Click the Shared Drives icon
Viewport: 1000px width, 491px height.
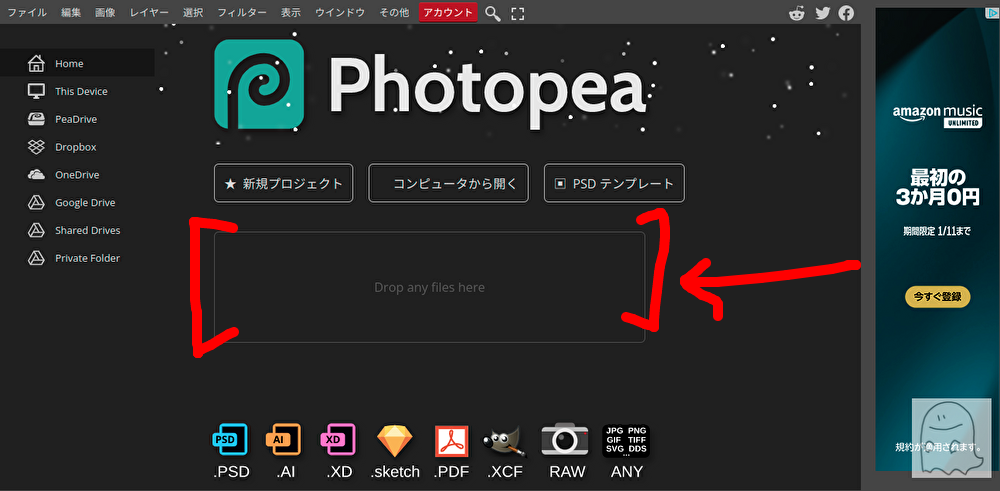tap(36, 230)
